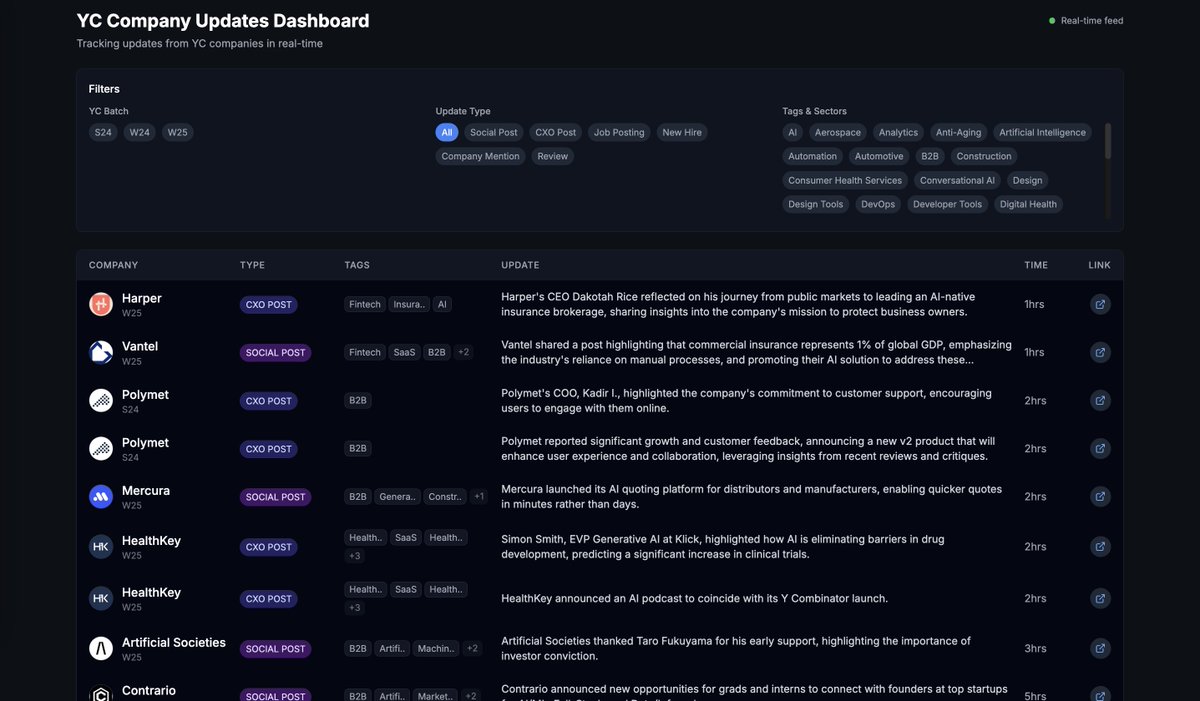Click the Artificial Societies logo
This screenshot has width=1200, height=701.
[x=101, y=648]
